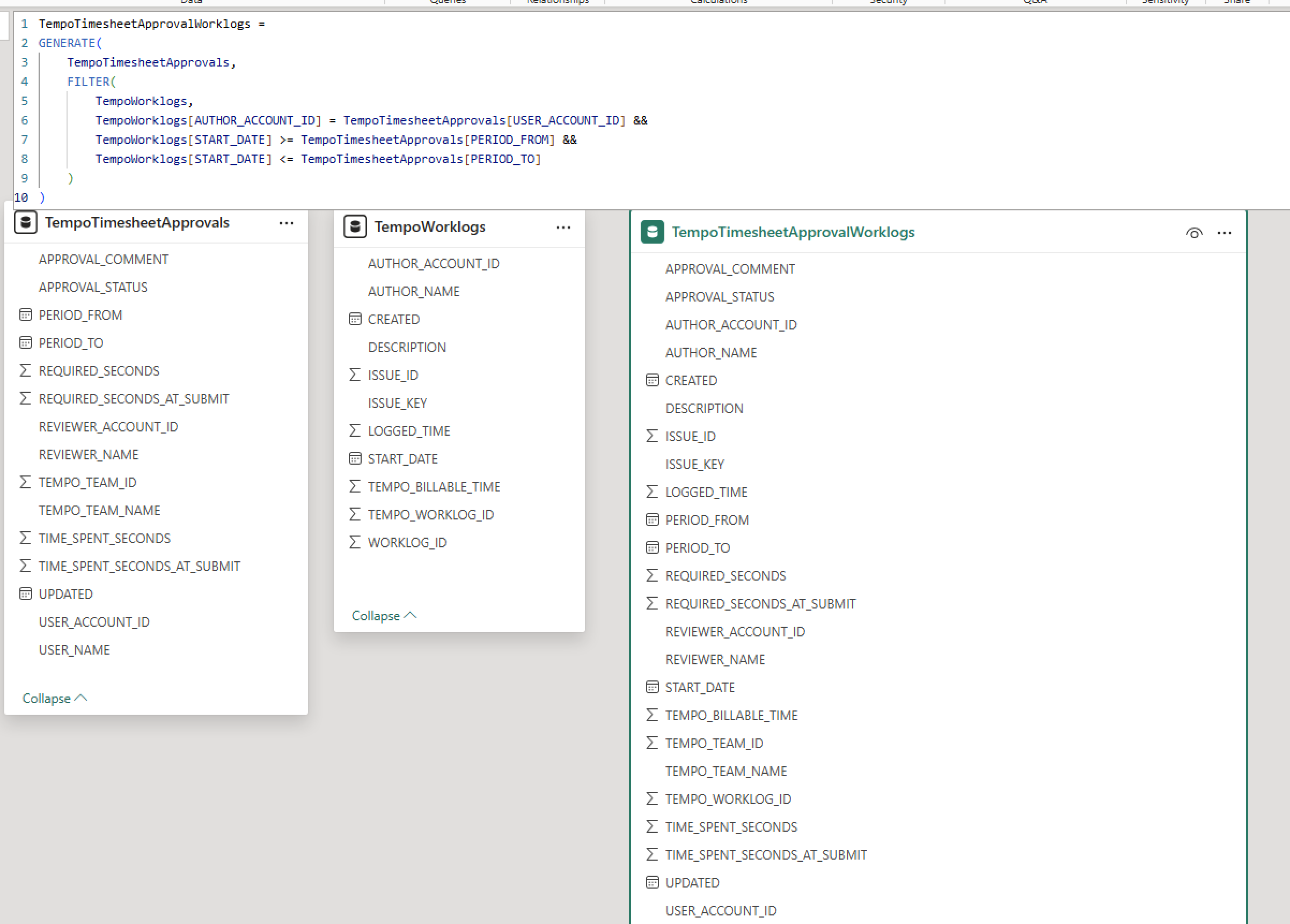Click calendar icon beside START_DATE in TempoTimesheetApprovalWorklogs
1290x924 pixels.
pyautogui.click(x=653, y=687)
